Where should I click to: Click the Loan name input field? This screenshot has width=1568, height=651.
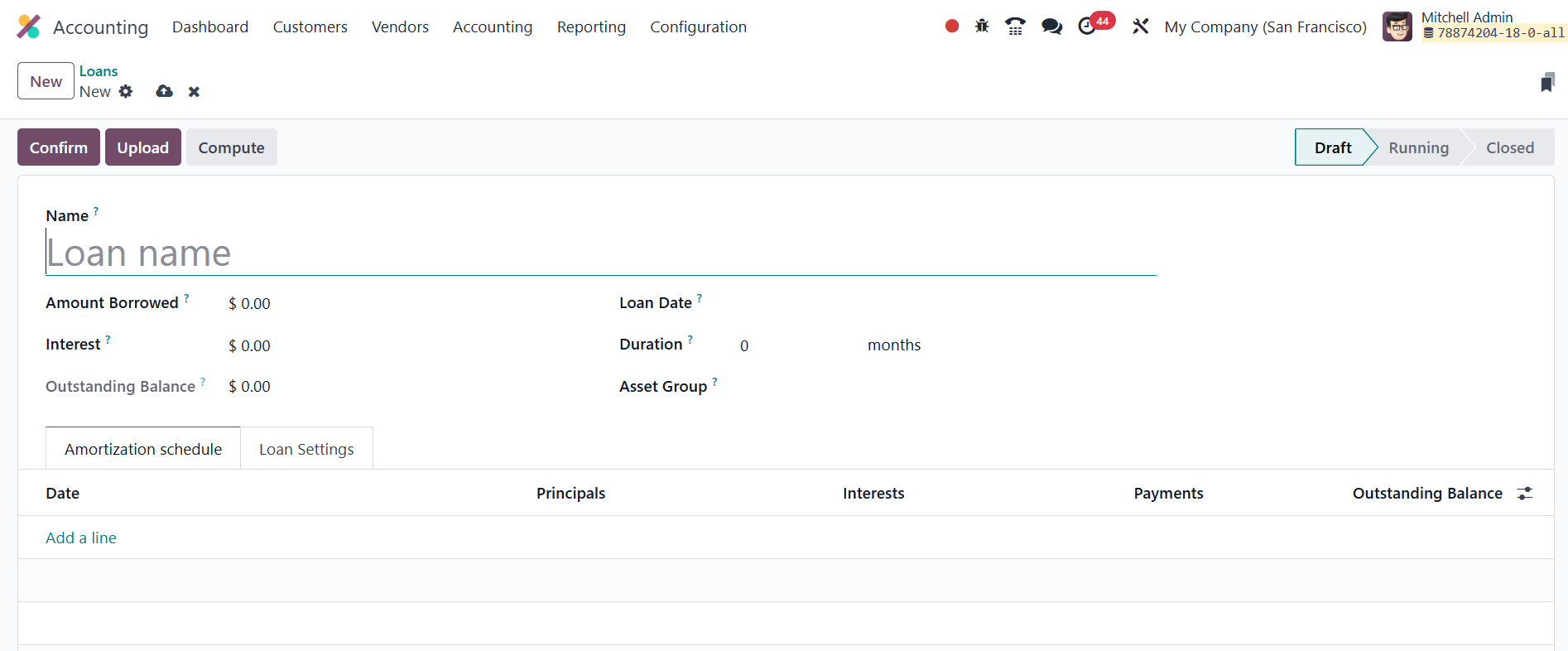click(600, 253)
